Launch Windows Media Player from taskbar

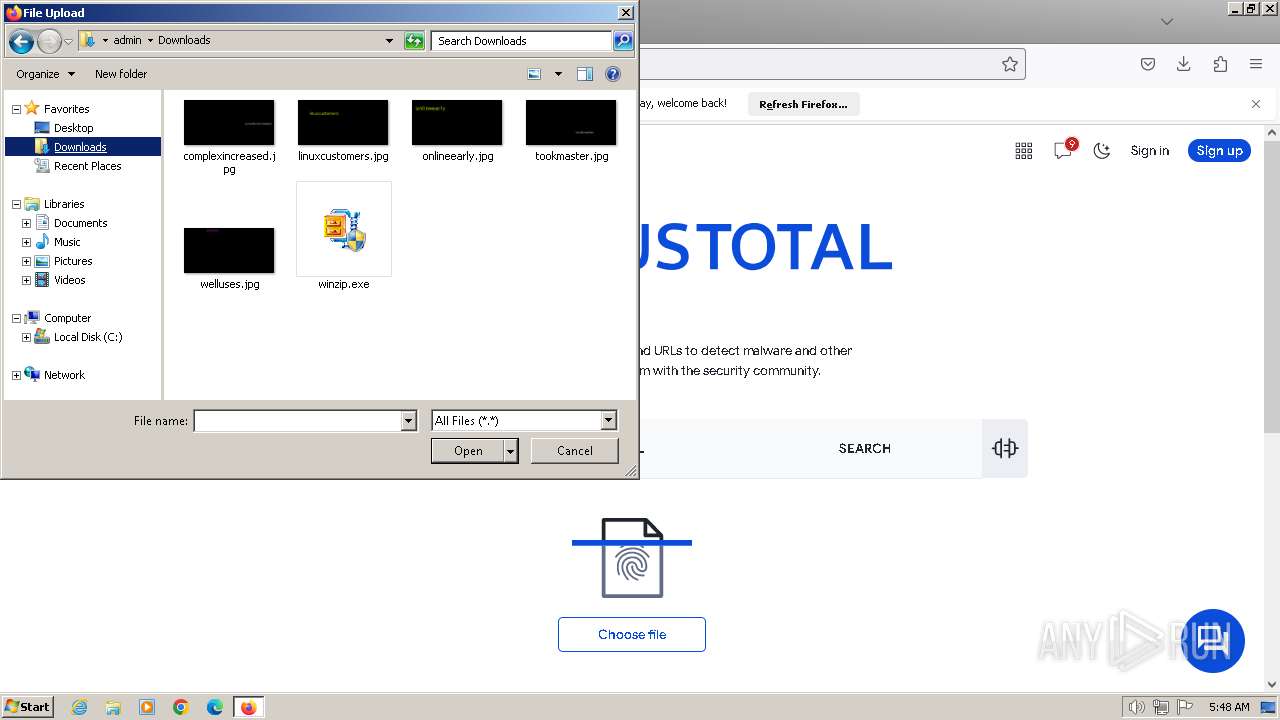point(147,707)
